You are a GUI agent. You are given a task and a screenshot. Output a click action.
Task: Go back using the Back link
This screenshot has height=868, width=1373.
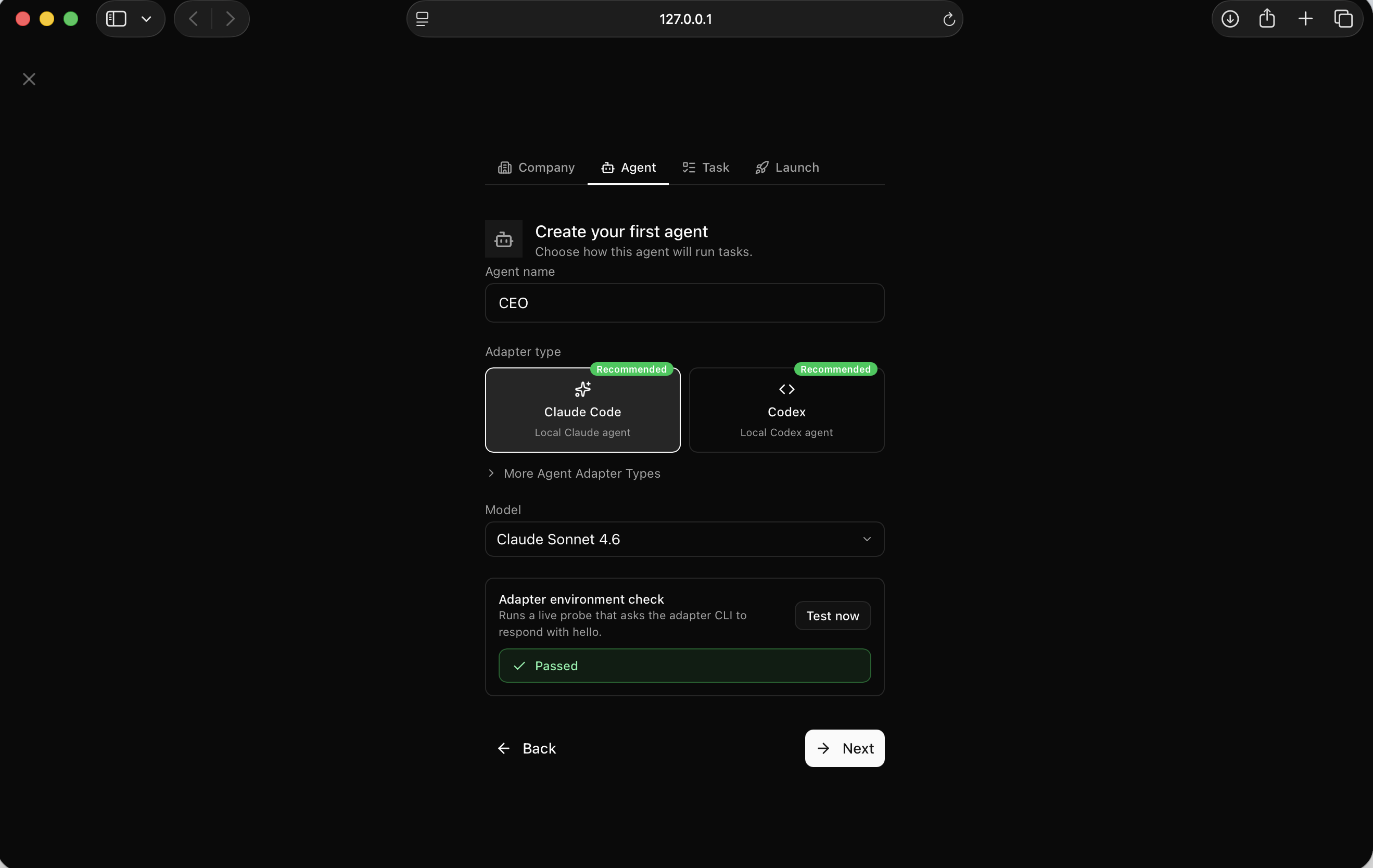click(x=526, y=748)
